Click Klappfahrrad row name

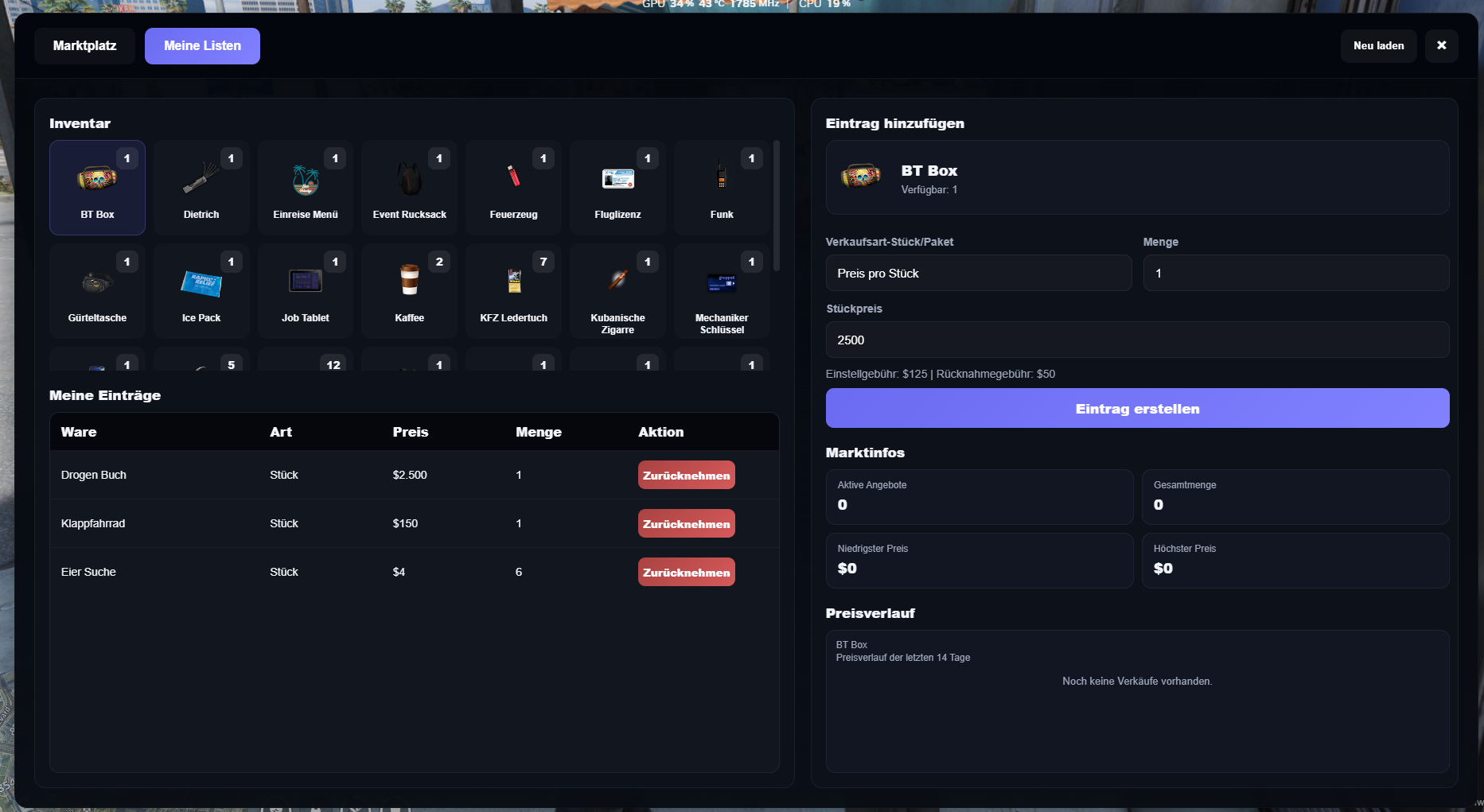93,523
